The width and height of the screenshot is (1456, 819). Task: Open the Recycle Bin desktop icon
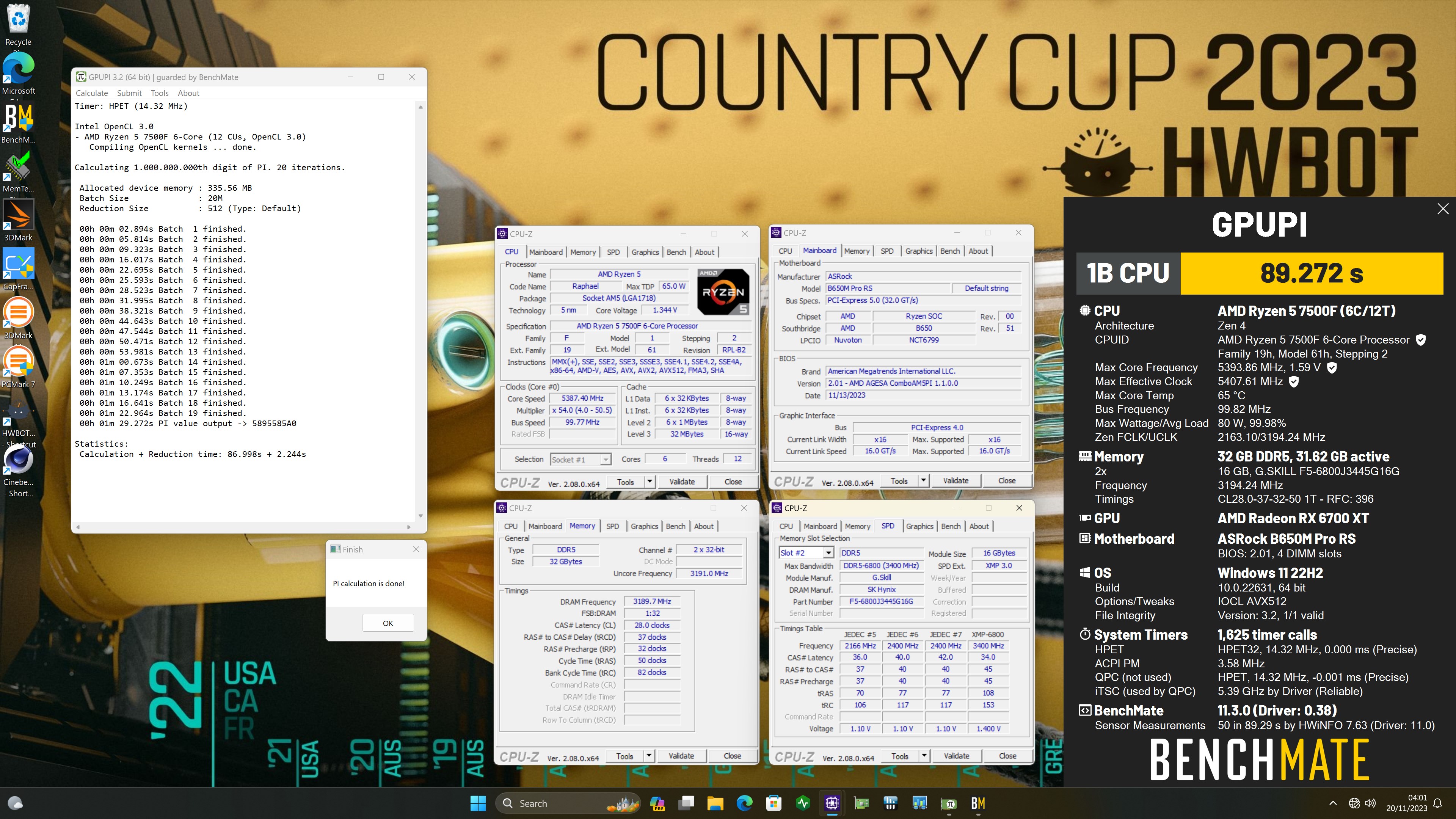[19, 25]
